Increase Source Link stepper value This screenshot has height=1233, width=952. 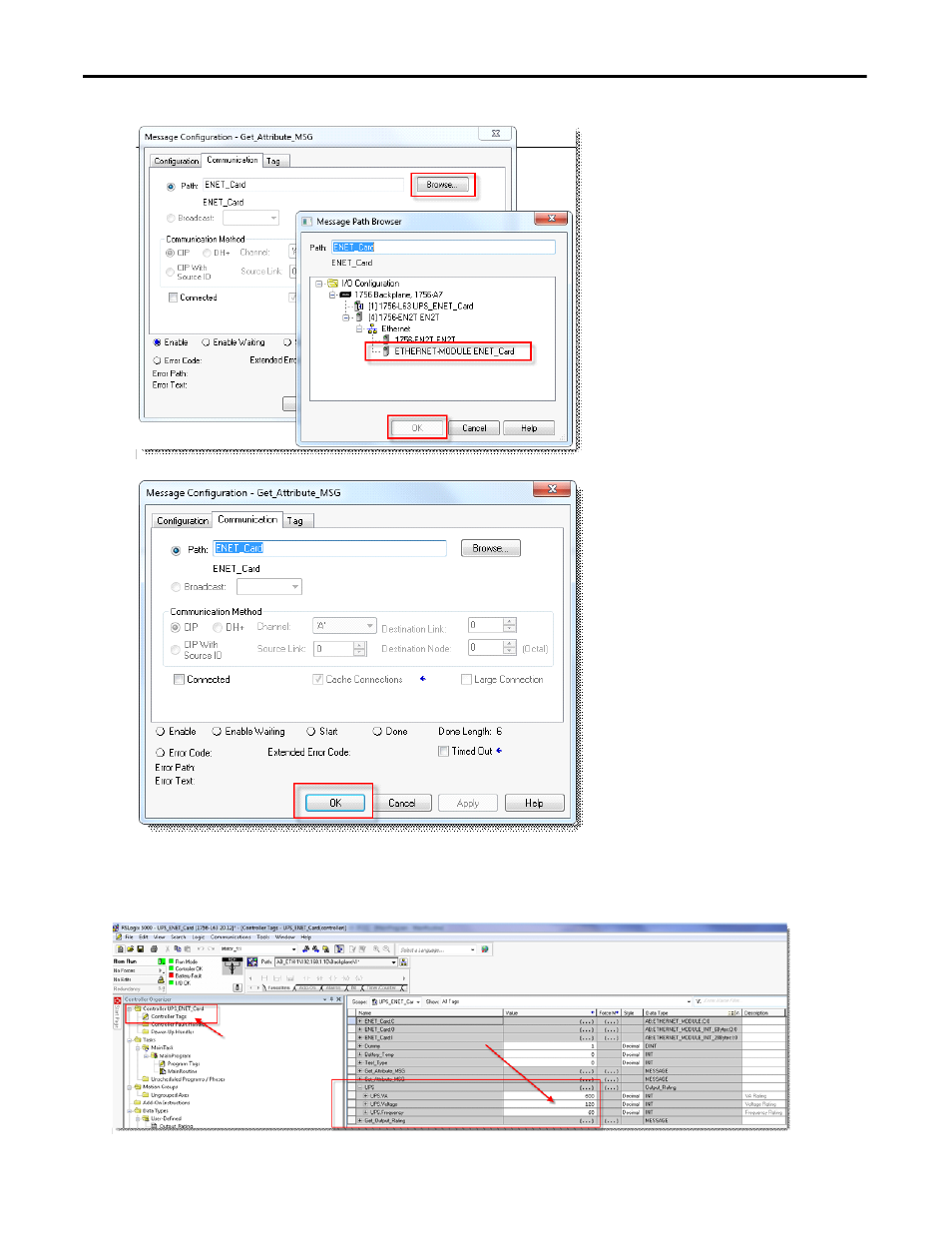360,645
